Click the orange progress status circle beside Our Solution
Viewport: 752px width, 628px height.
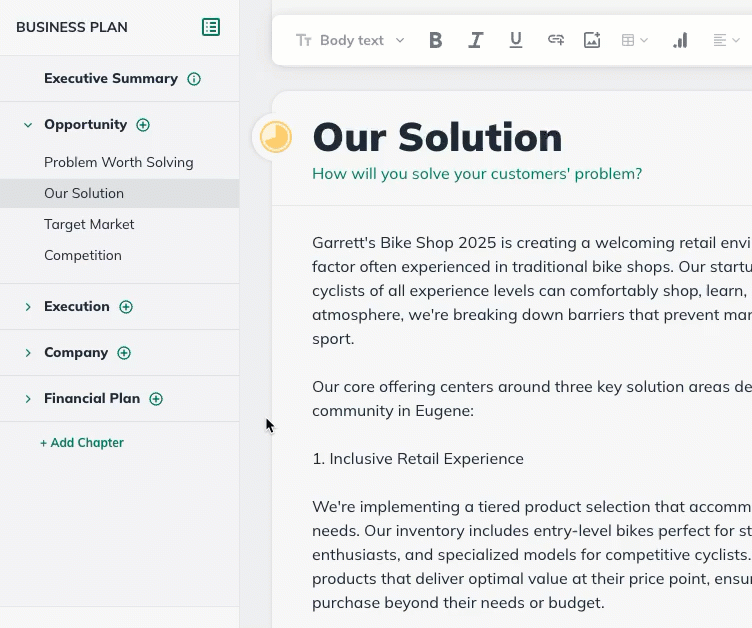[x=276, y=137]
